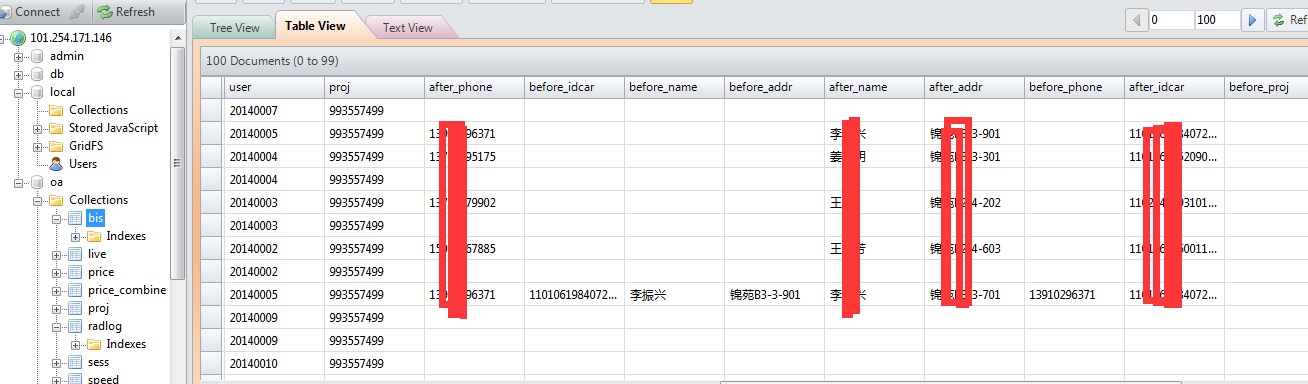Collapse the local database node
Screen dimensions: 1308x384
(x=18, y=92)
